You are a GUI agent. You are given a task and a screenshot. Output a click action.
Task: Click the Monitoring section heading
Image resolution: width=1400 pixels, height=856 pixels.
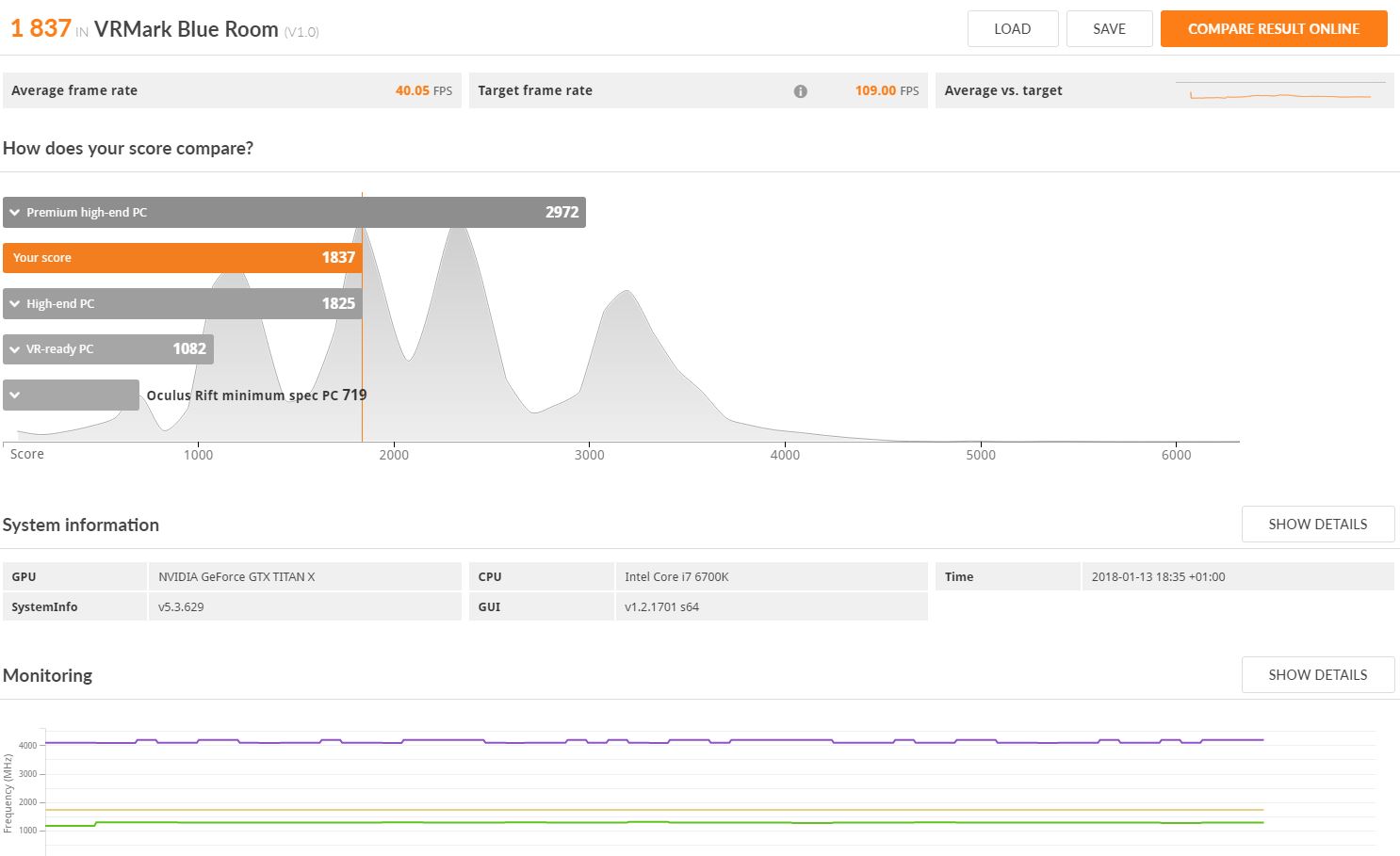pyautogui.click(x=47, y=675)
